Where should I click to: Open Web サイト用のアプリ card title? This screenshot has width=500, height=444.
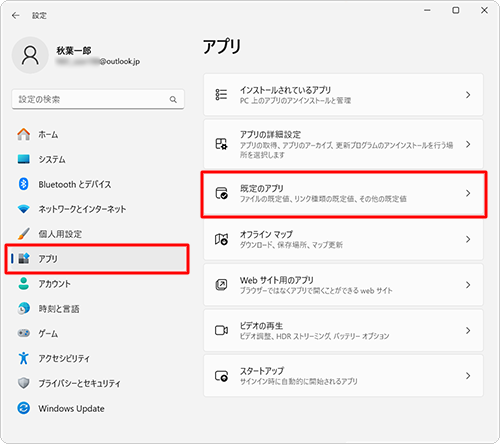(x=277, y=280)
